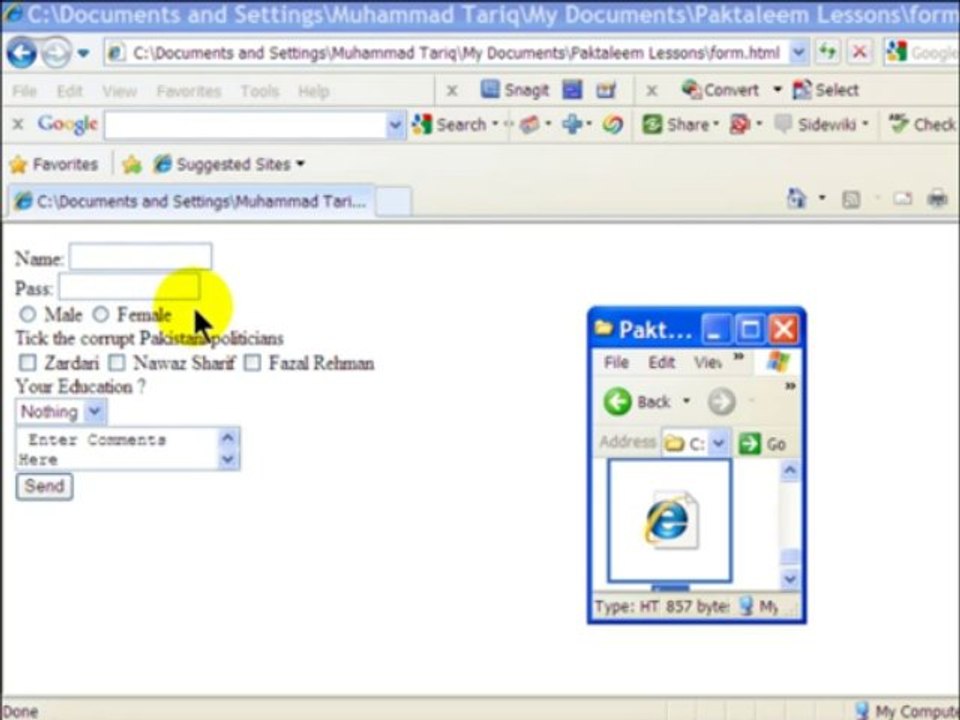Click the Google toolbar Search button
Viewport: 960px width, 720px height.
[448, 125]
